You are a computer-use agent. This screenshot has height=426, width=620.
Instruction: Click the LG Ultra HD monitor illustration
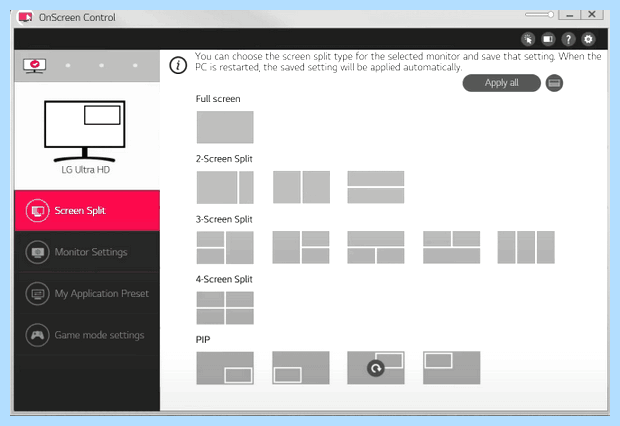(85, 131)
